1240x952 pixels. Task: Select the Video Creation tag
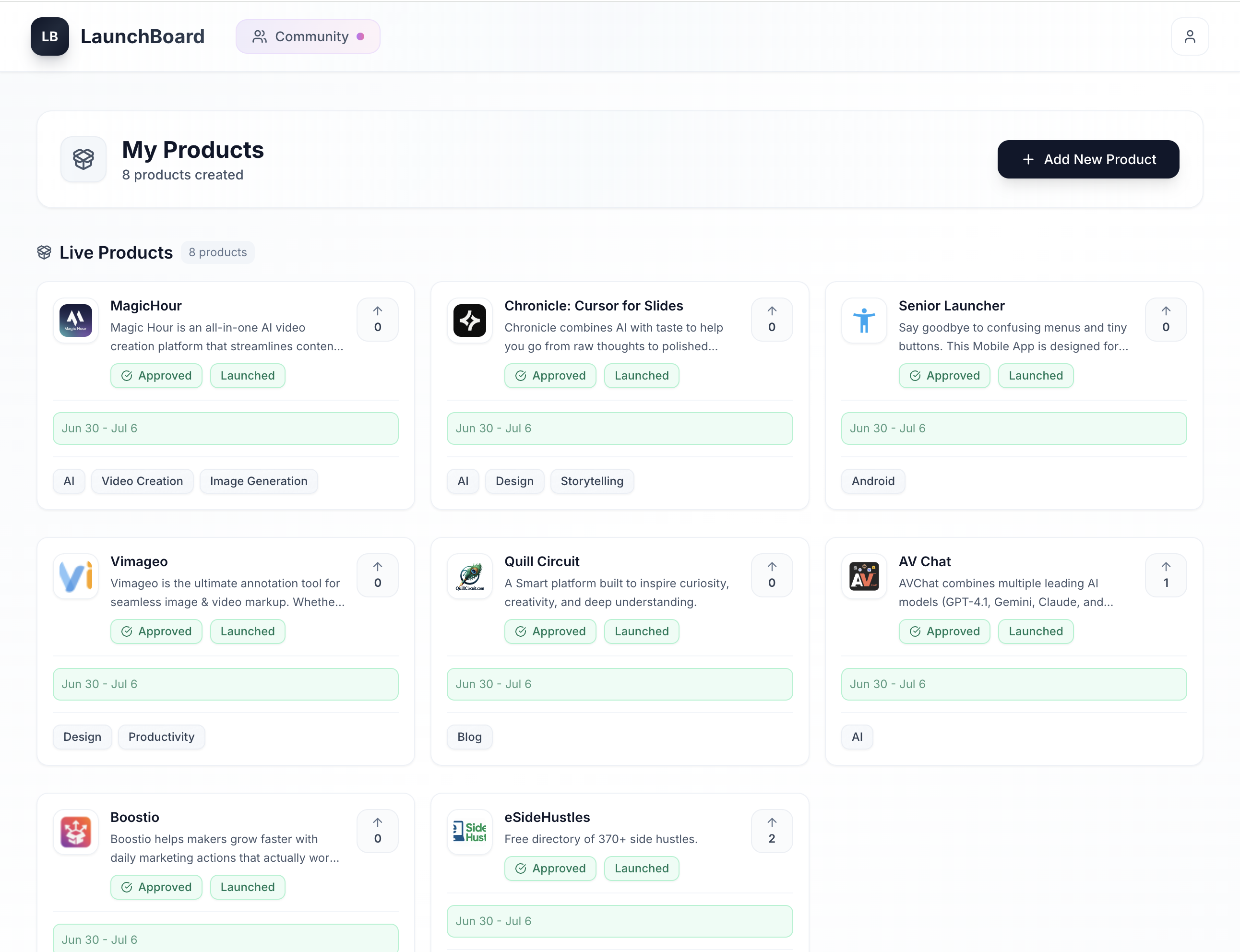(x=142, y=481)
